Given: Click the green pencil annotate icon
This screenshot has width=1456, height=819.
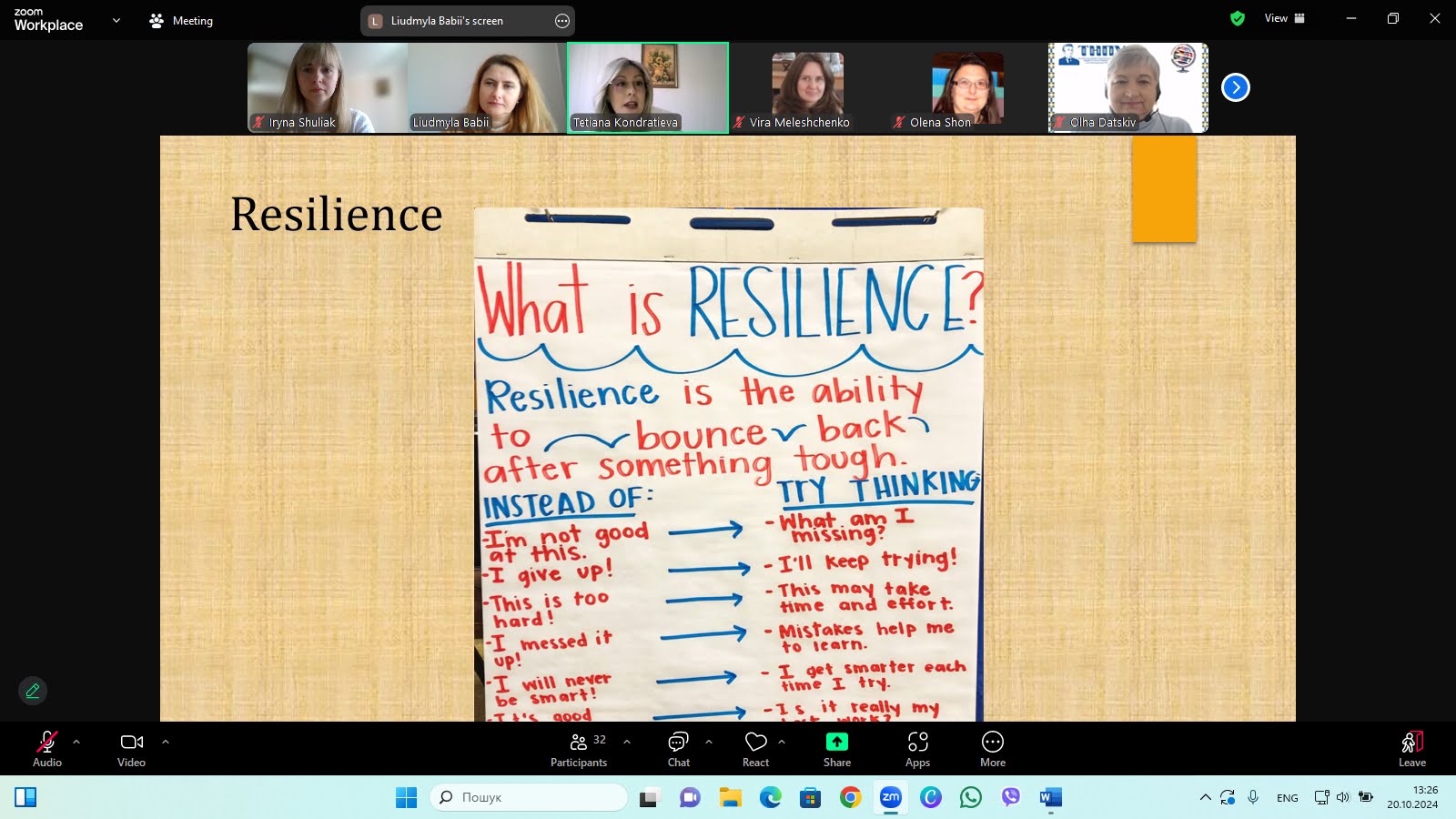Looking at the screenshot, I should coord(33,691).
